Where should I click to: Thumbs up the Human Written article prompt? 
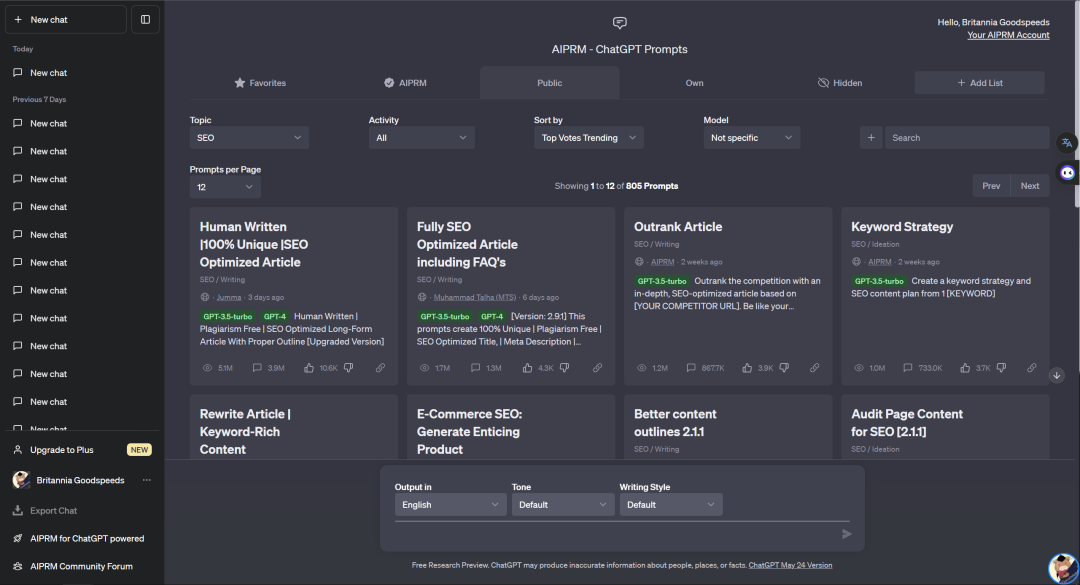click(x=310, y=368)
